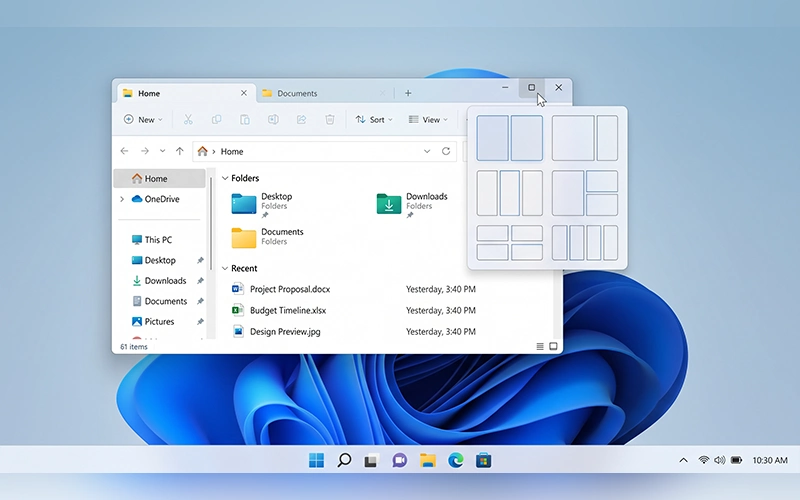Click the 10:30 AM clock
This screenshot has width=800, height=500.
(x=770, y=460)
